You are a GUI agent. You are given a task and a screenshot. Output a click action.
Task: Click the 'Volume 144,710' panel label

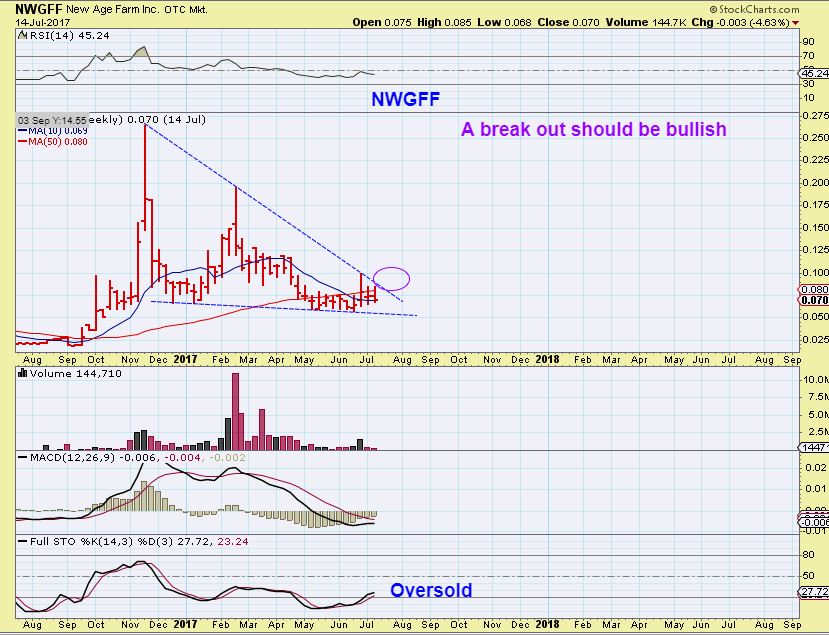tap(76, 373)
